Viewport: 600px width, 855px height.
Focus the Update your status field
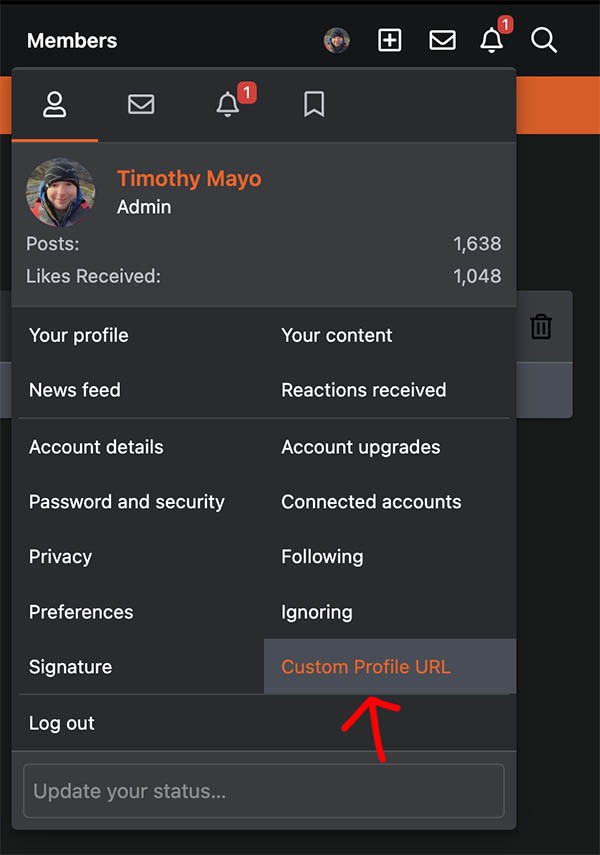264,791
